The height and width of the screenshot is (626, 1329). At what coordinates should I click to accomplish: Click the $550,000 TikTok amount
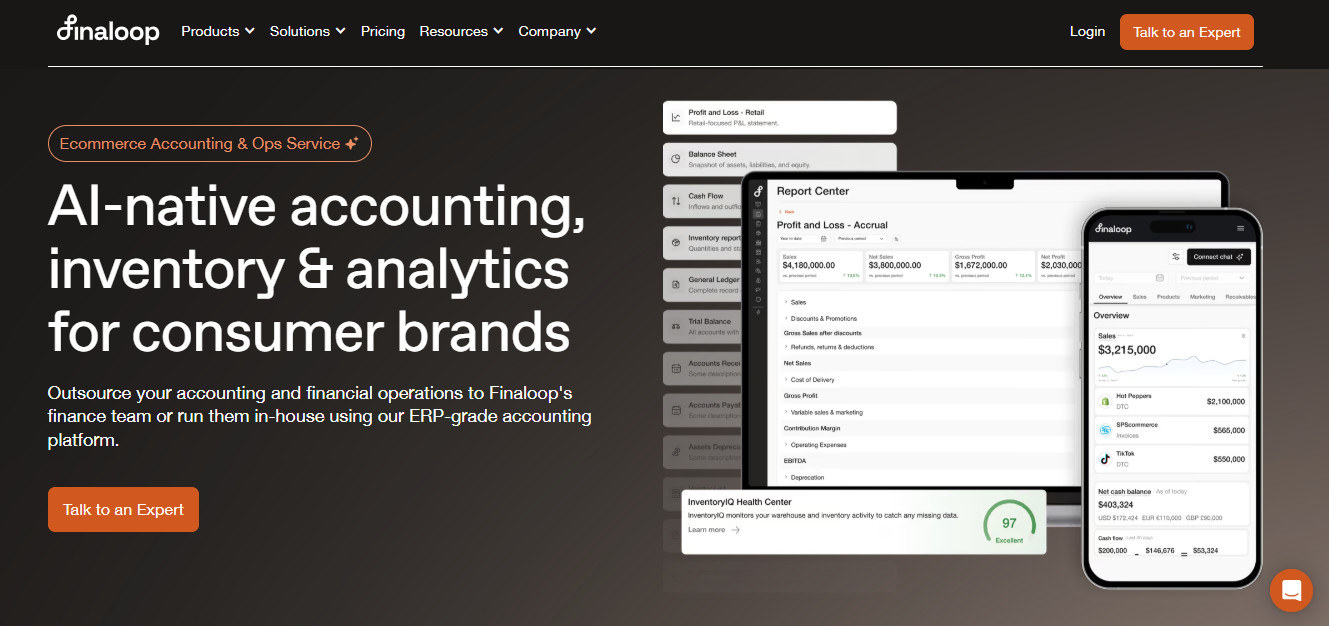tap(1229, 459)
